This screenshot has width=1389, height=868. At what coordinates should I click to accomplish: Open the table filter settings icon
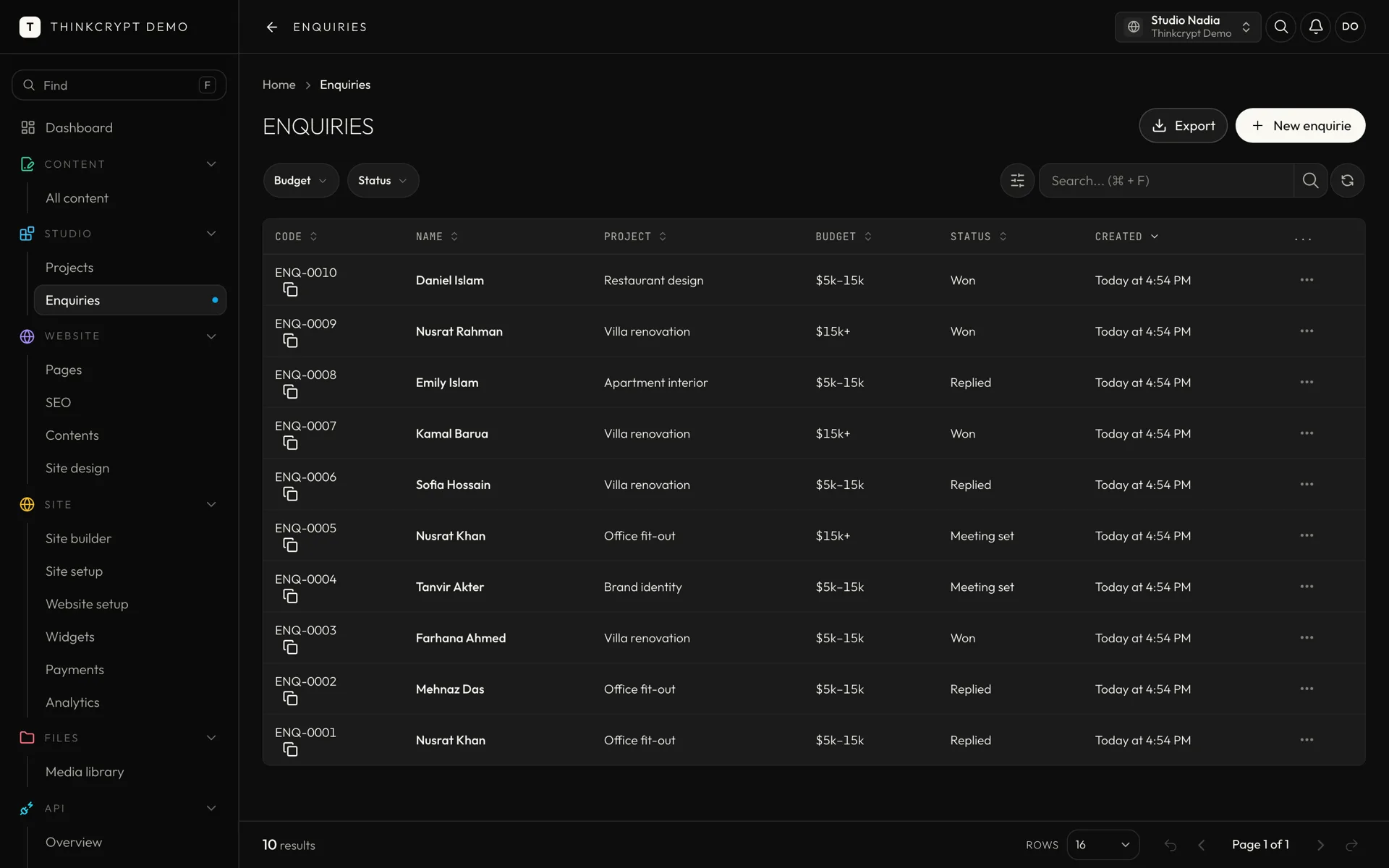1017,180
